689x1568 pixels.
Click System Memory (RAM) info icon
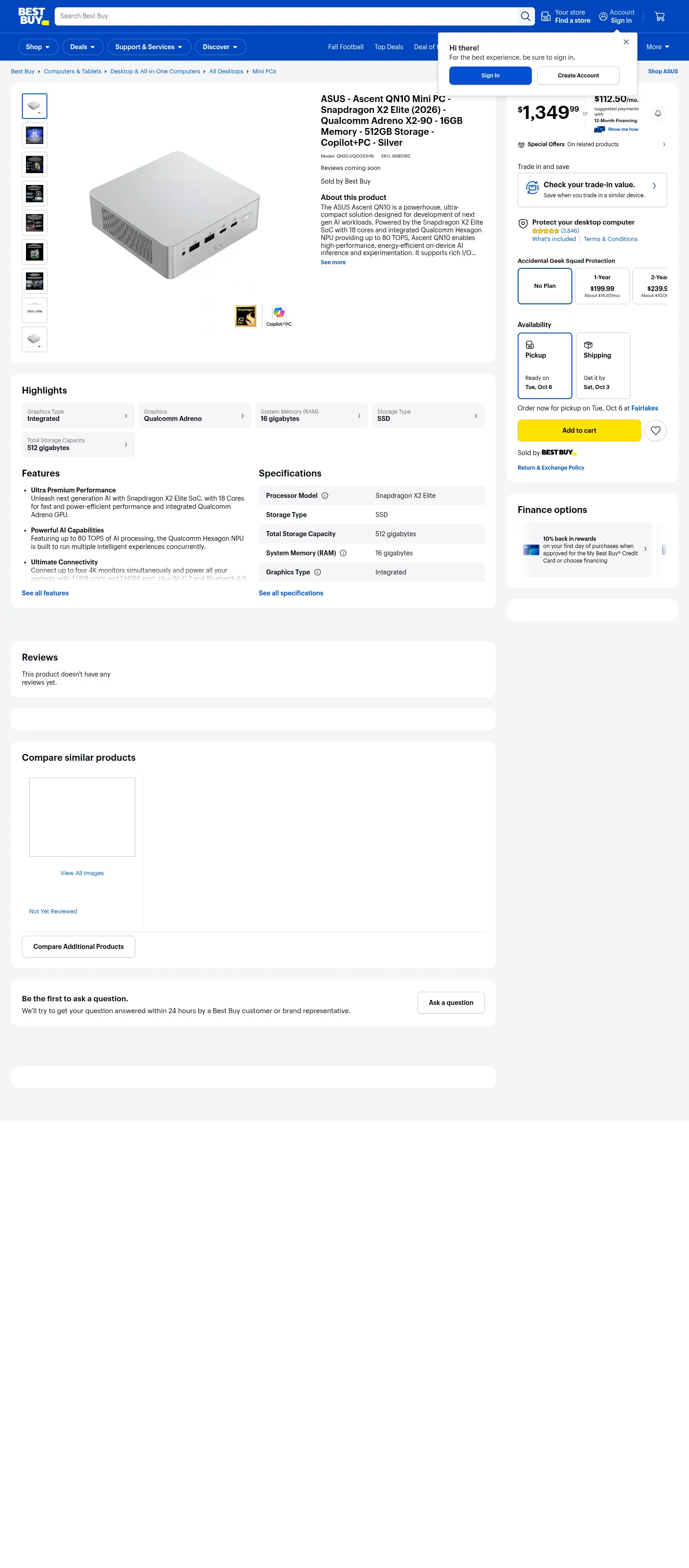pos(343,553)
